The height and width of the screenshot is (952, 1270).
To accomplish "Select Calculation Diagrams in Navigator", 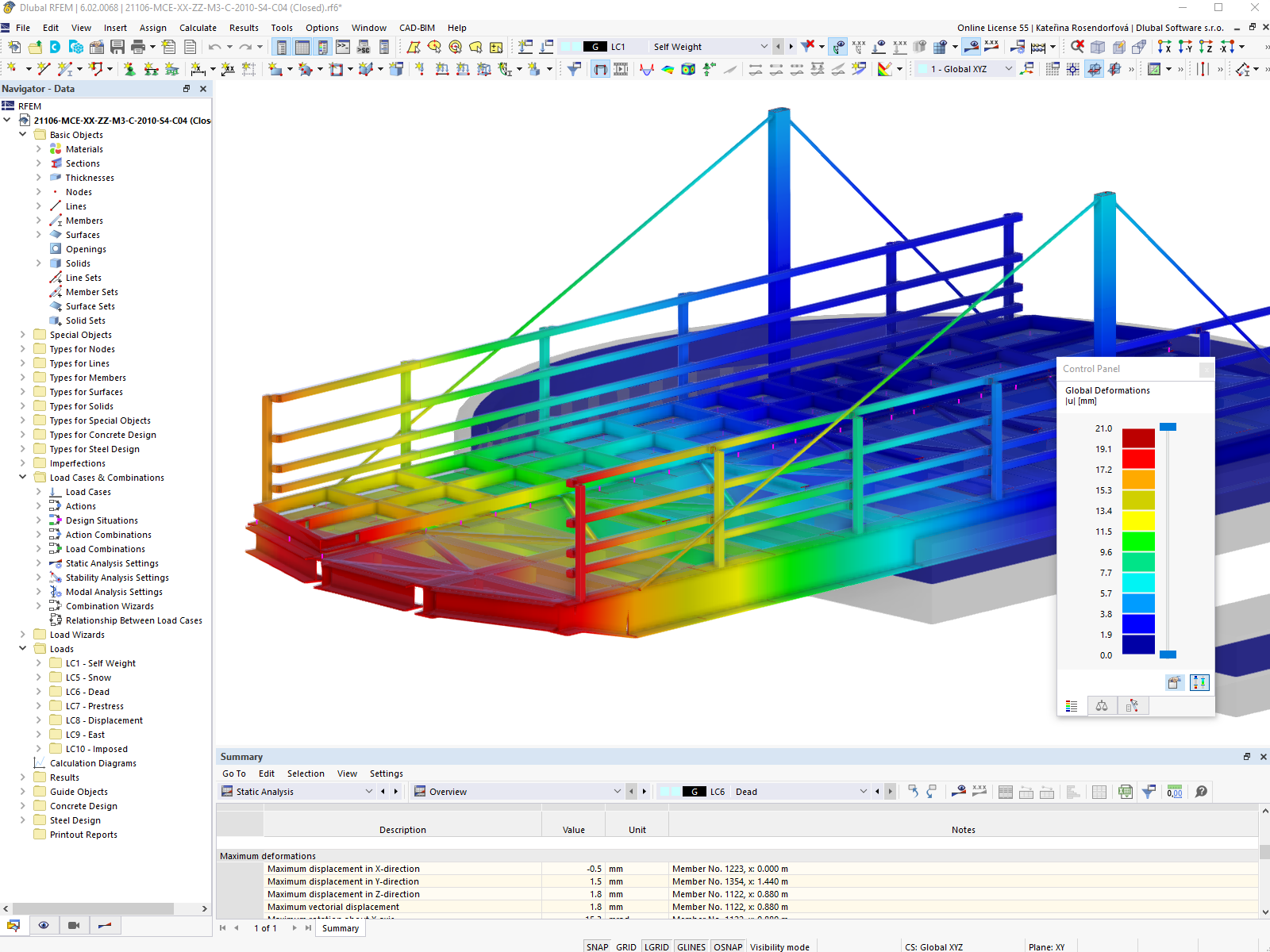I will coord(93,763).
